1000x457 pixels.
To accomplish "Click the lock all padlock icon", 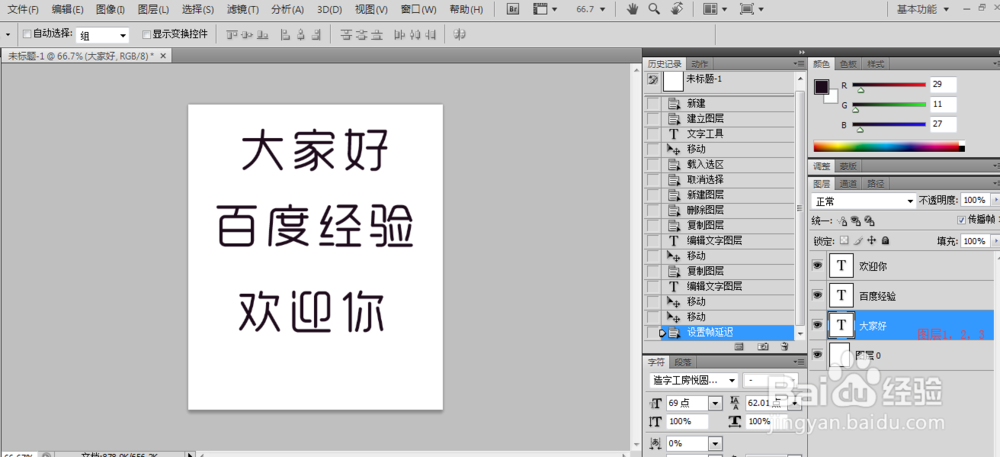I will click(x=885, y=241).
